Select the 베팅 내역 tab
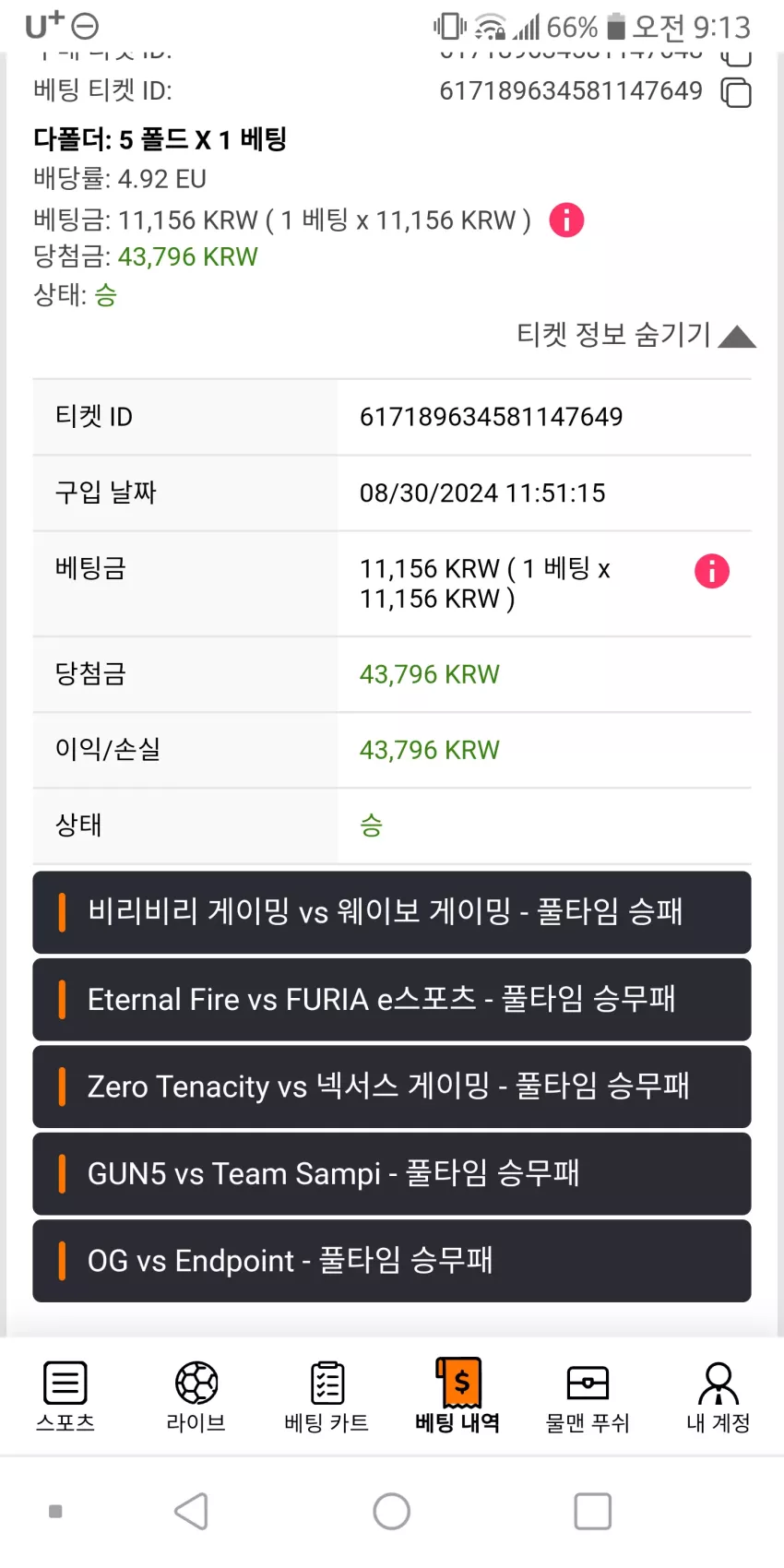Viewport: 784px width, 1568px height. (x=458, y=1396)
